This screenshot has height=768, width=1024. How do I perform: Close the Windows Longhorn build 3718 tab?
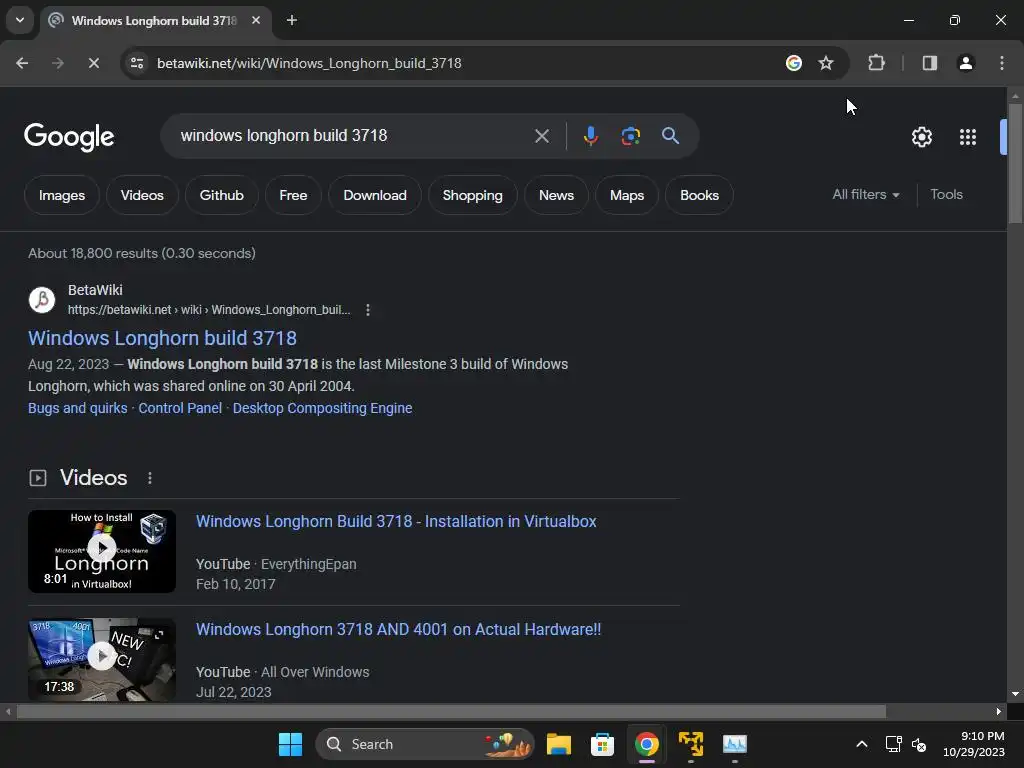point(256,20)
